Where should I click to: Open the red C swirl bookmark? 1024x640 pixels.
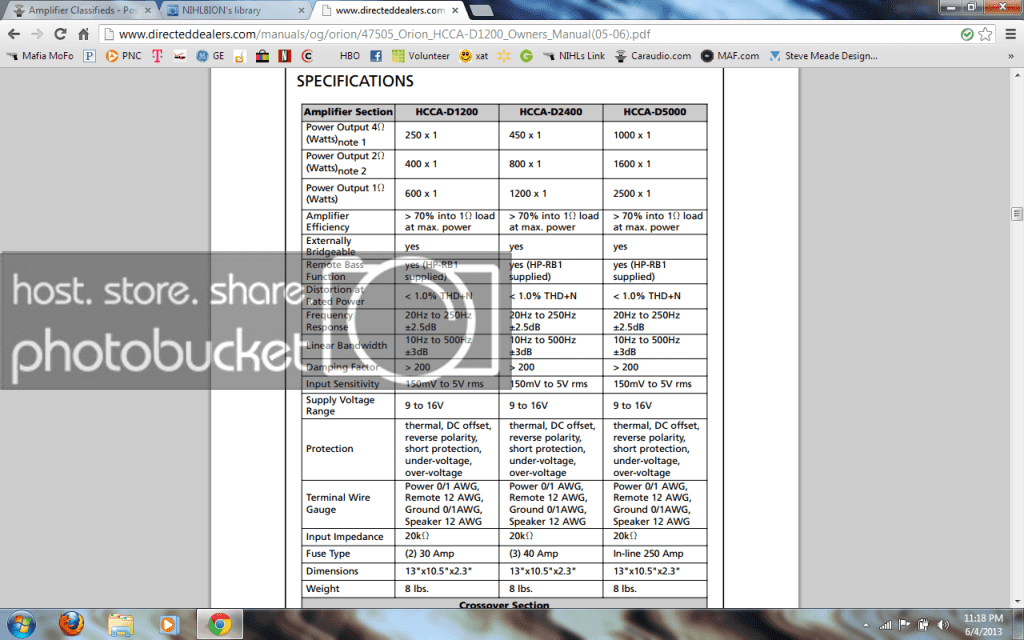click(x=307, y=56)
